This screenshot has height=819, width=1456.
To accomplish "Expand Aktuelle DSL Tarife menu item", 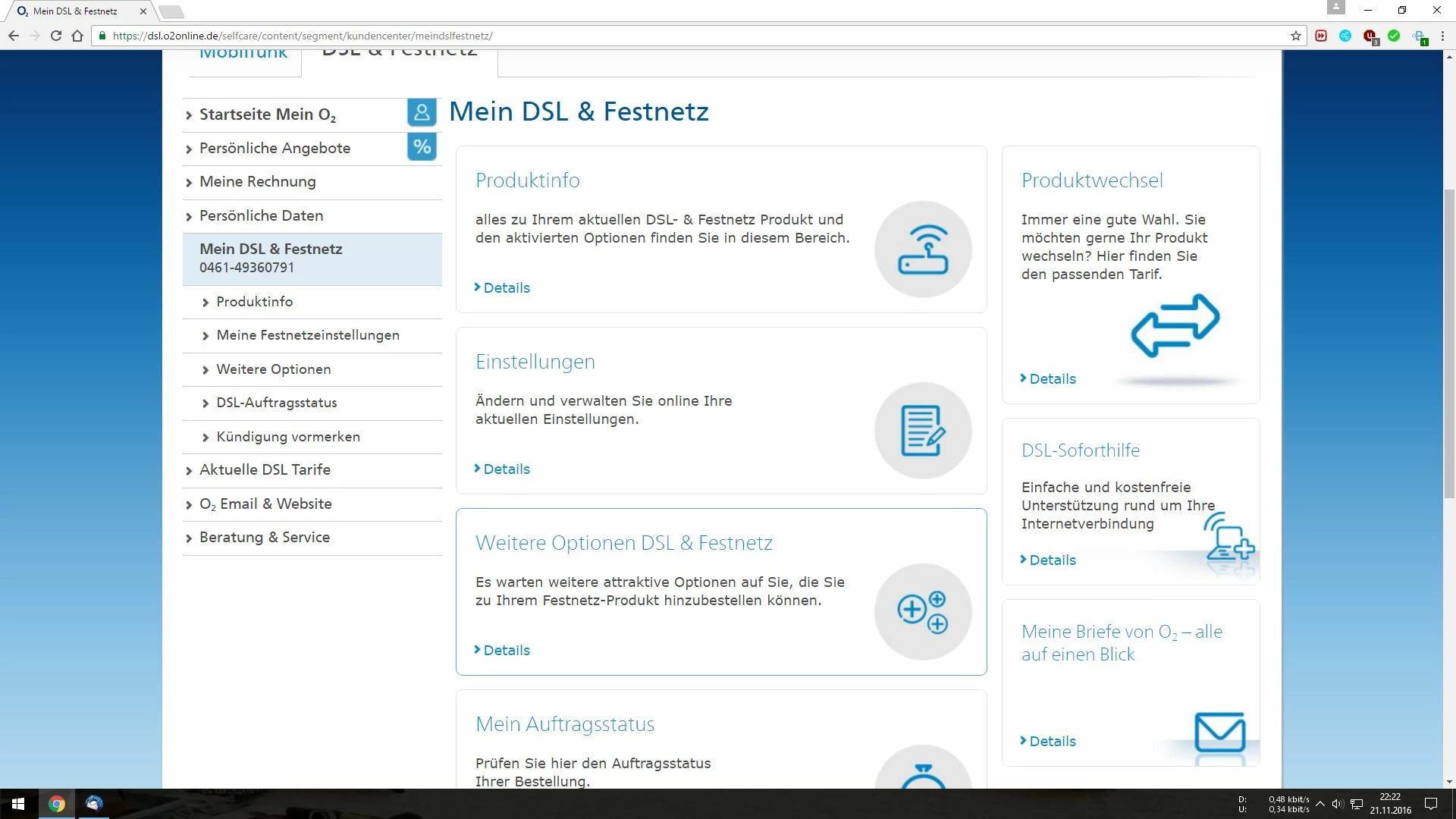I will pos(265,470).
